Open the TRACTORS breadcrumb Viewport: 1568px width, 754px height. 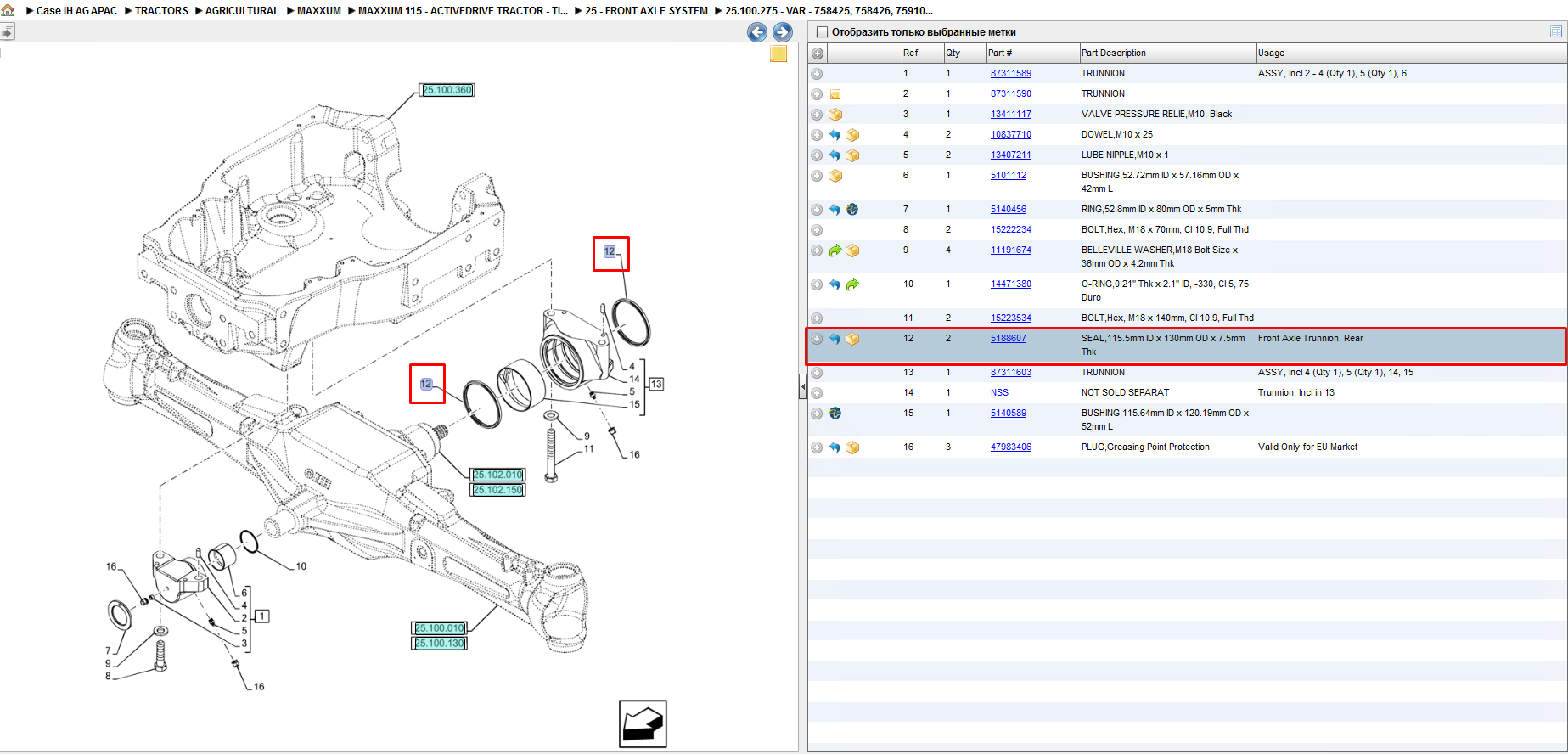click(x=161, y=11)
